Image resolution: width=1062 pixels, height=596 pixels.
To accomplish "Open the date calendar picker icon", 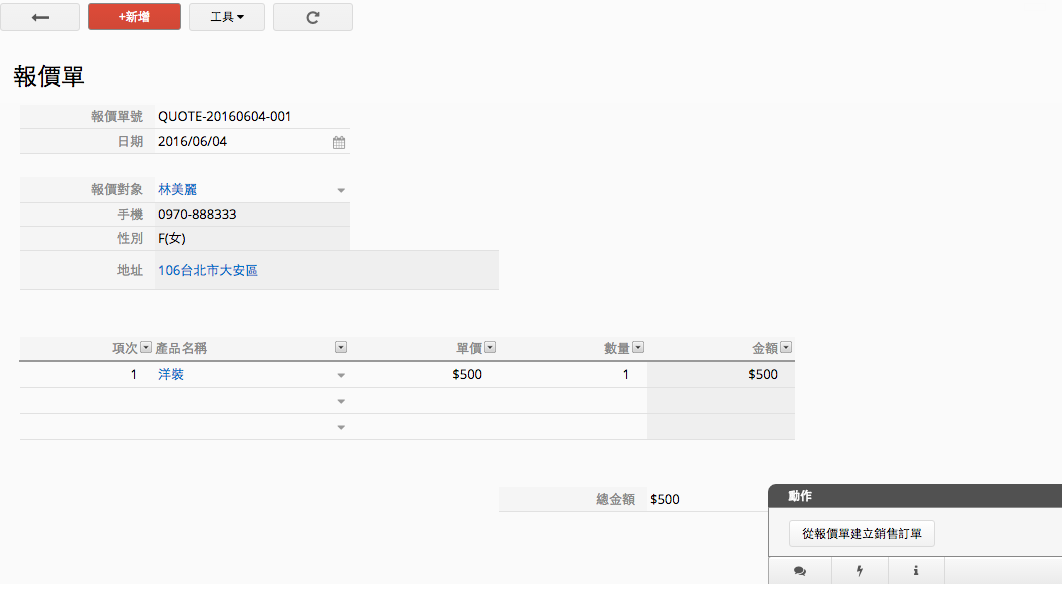I will pos(339,142).
